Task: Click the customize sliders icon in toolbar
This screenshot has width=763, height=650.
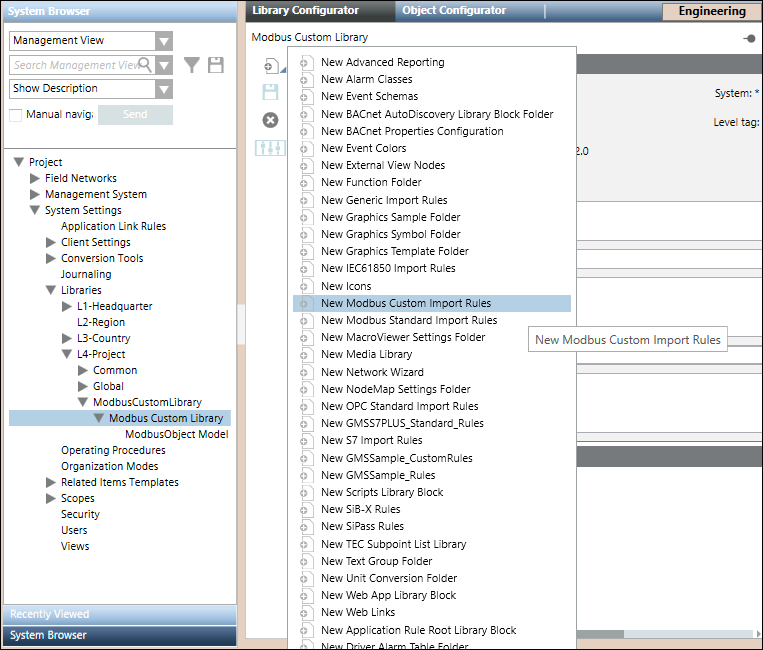Action: (x=270, y=147)
